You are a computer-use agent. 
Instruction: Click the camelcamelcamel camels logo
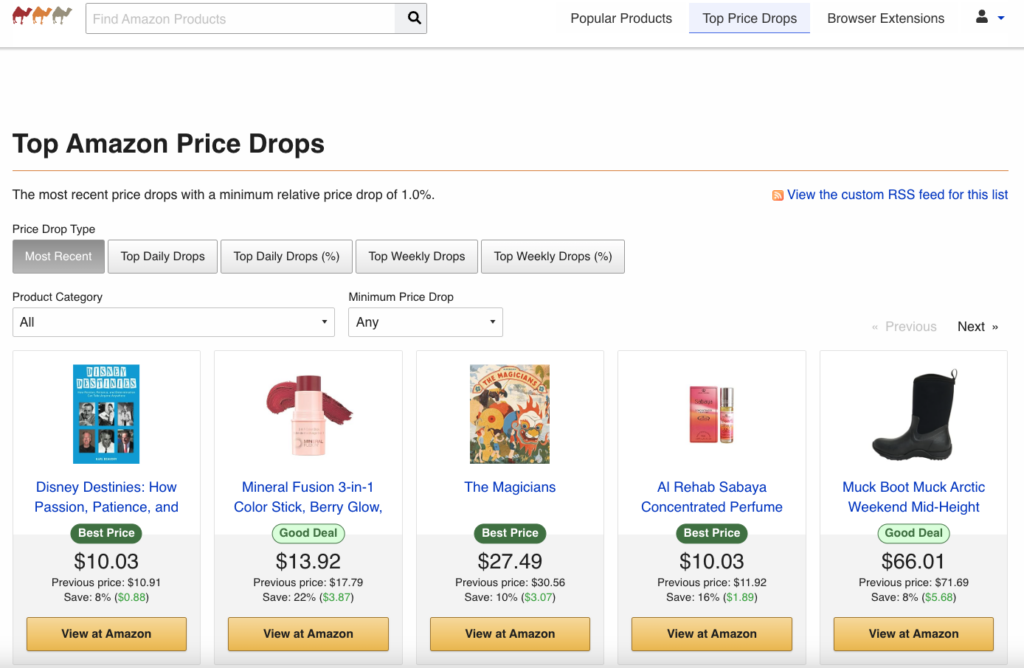coord(40,17)
